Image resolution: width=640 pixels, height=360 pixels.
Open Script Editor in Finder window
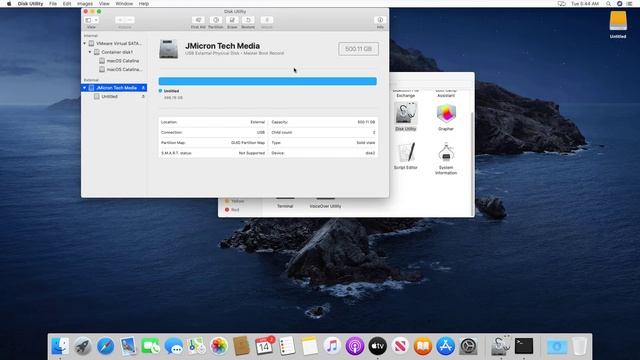(x=405, y=152)
